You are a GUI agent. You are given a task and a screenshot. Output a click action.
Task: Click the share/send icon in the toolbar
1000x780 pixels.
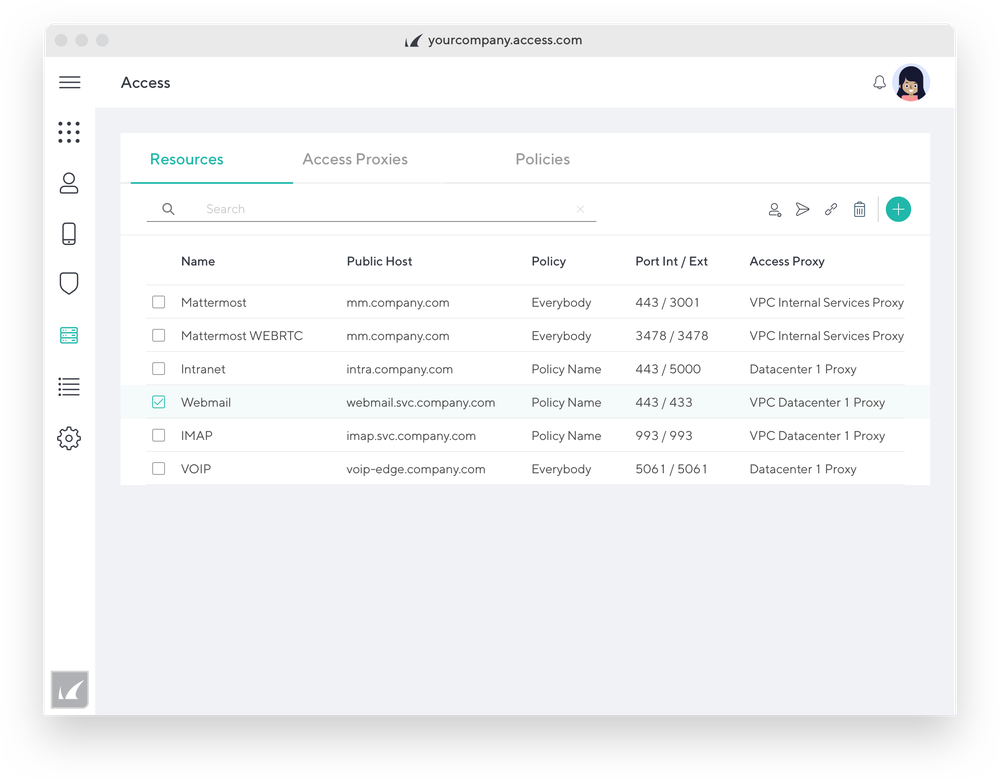coord(803,209)
